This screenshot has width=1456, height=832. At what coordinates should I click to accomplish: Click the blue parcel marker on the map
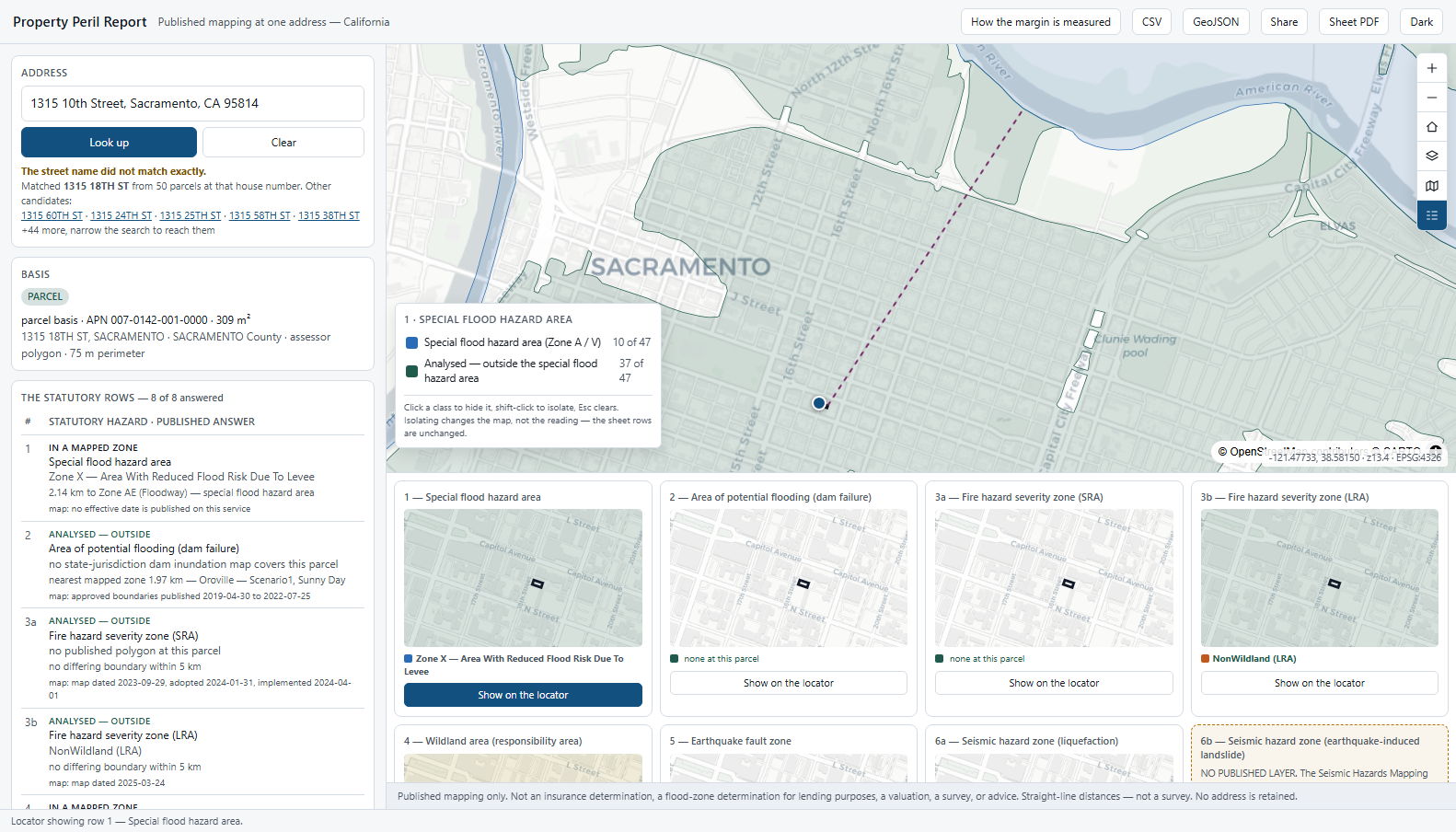coord(819,403)
